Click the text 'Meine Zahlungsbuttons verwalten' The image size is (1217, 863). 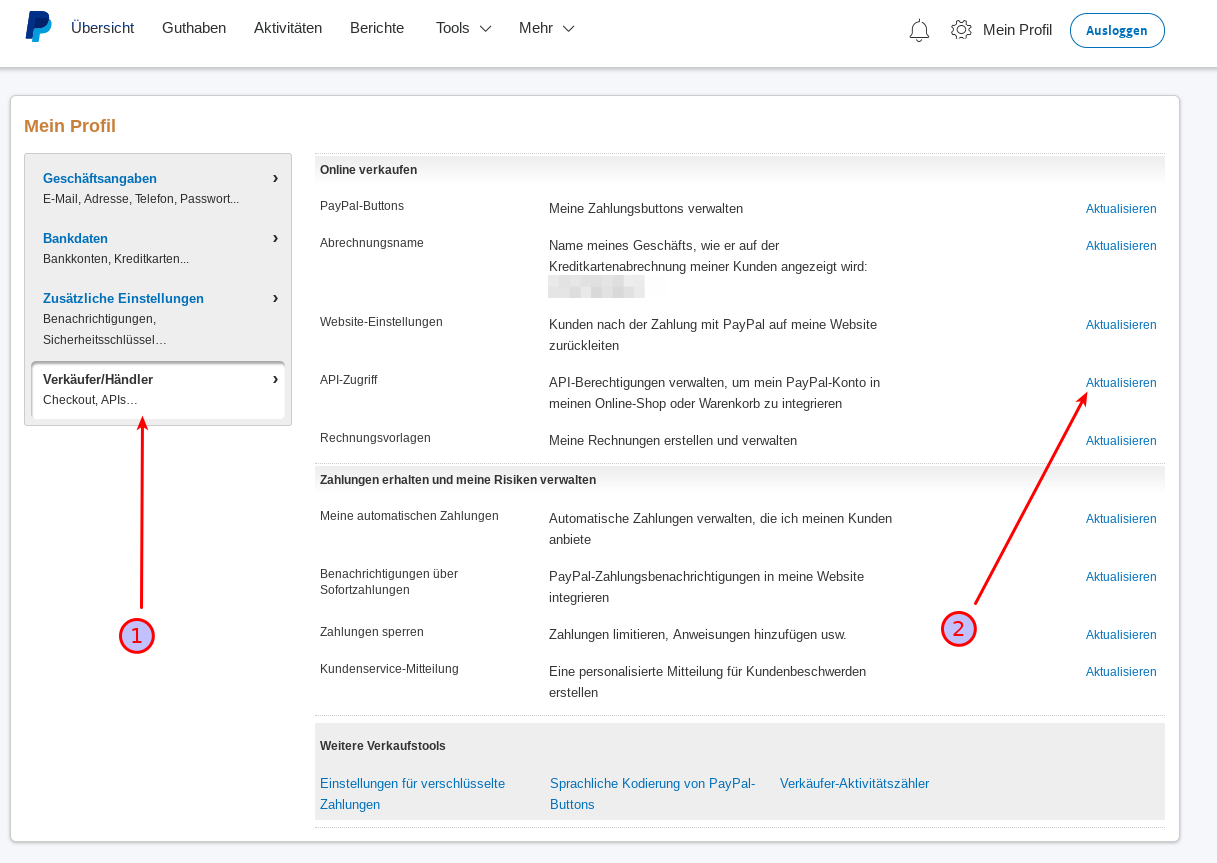(646, 209)
